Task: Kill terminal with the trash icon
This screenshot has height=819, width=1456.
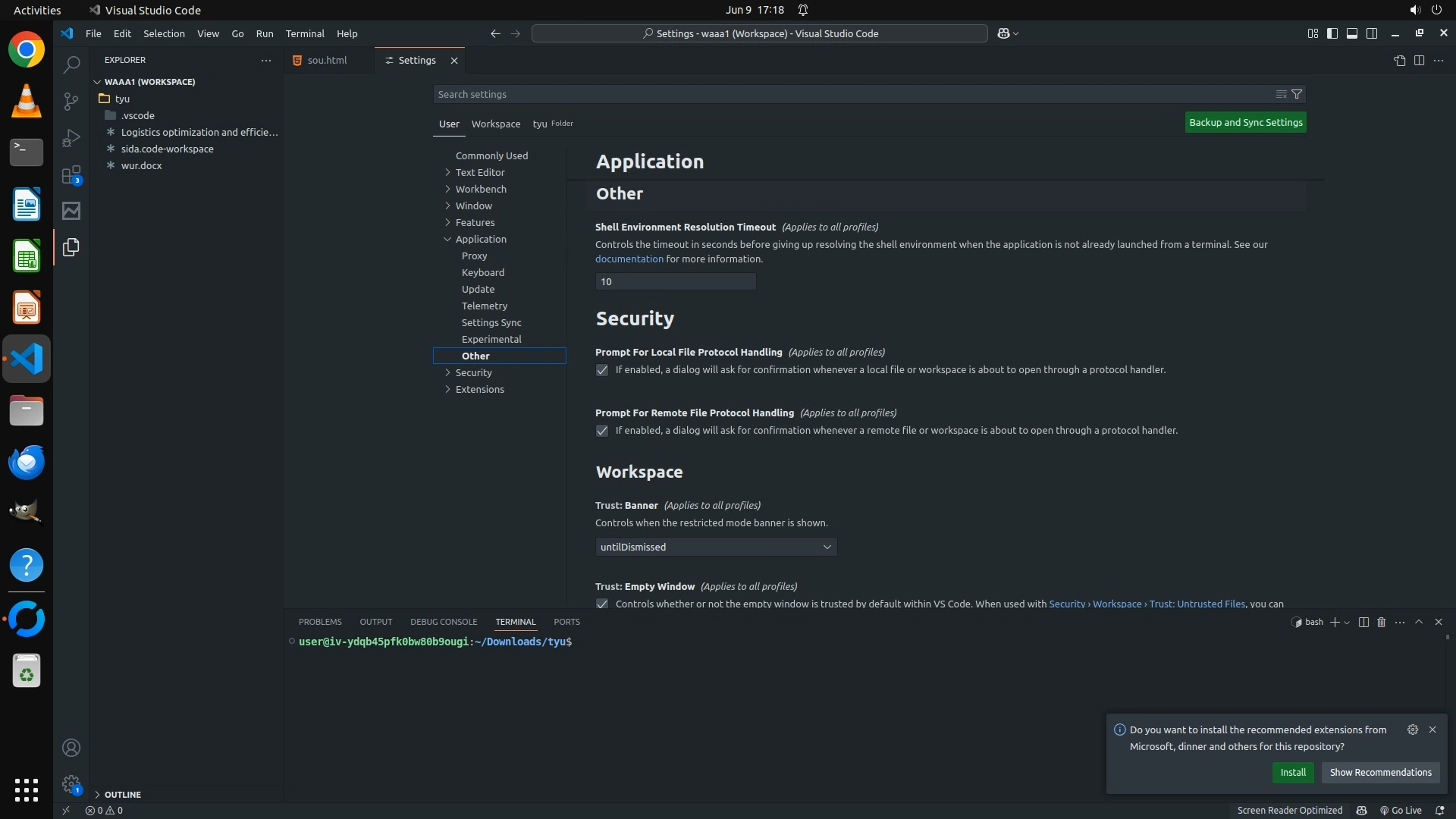Action: (1381, 622)
